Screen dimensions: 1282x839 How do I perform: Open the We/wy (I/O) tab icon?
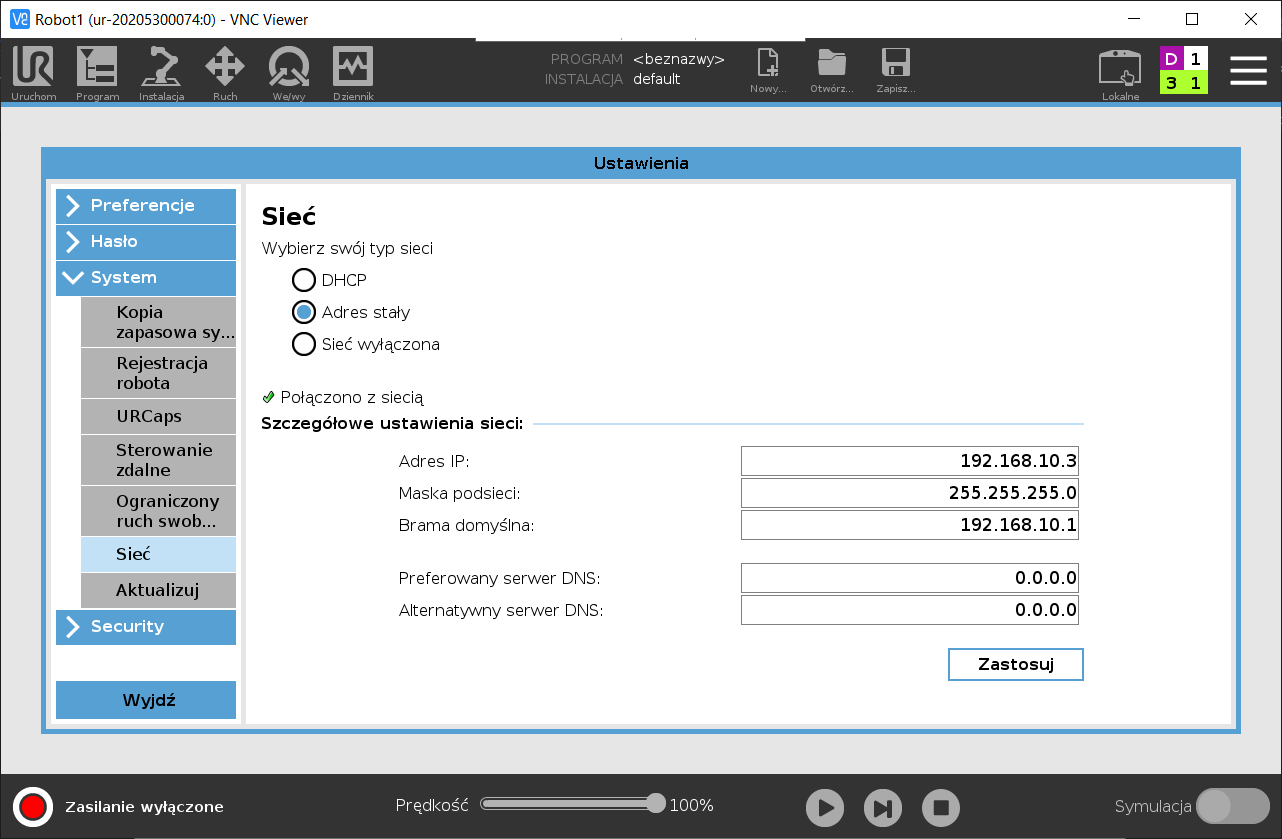[289, 73]
